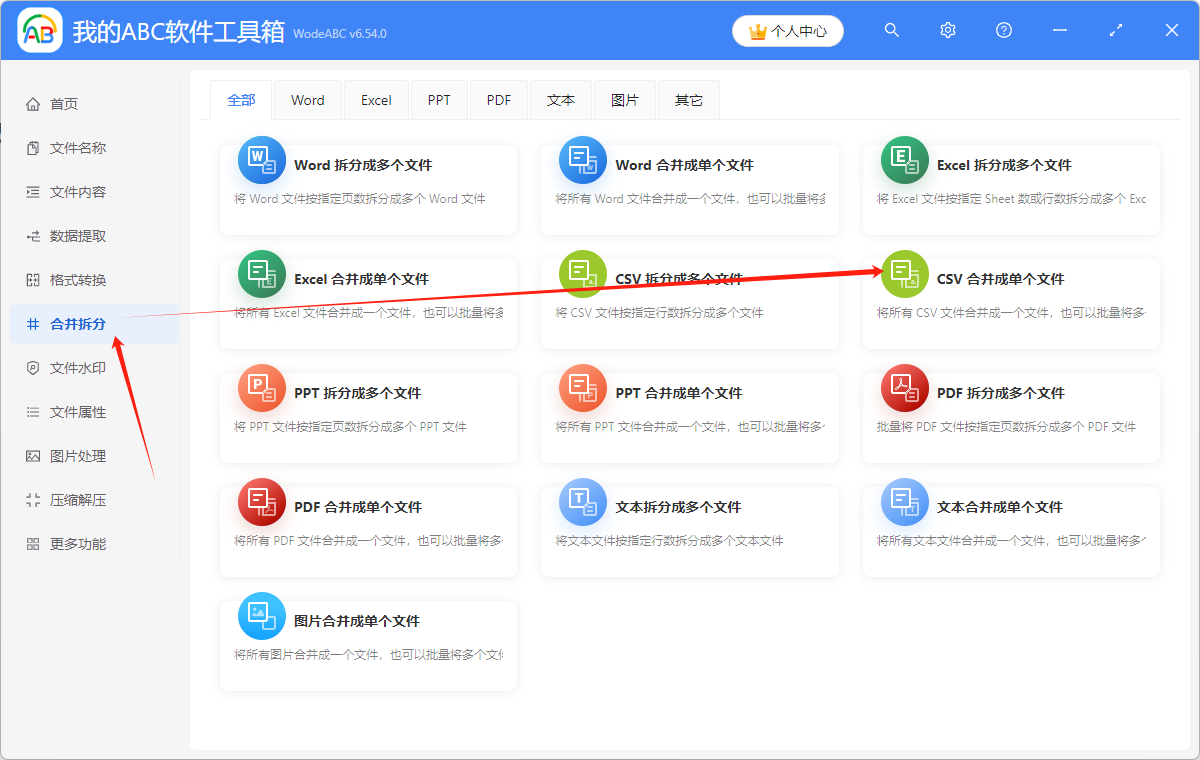Open the CSV merge into single file icon
This screenshot has width=1200, height=760.
tap(905, 275)
